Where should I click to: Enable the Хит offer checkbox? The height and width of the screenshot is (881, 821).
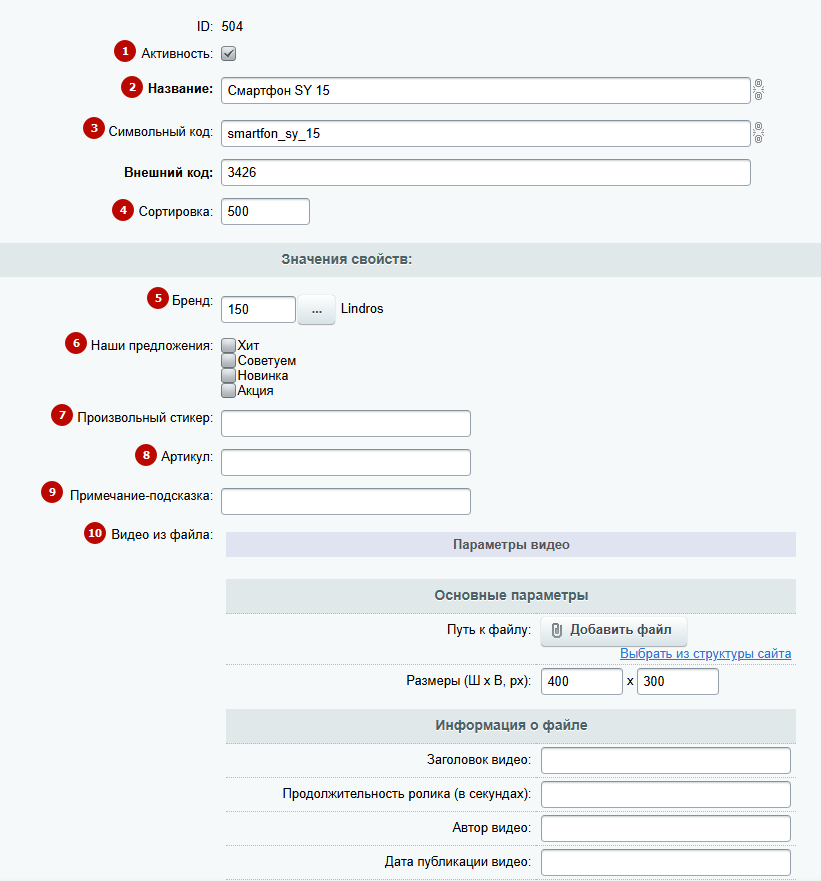[x=228, y=345]
